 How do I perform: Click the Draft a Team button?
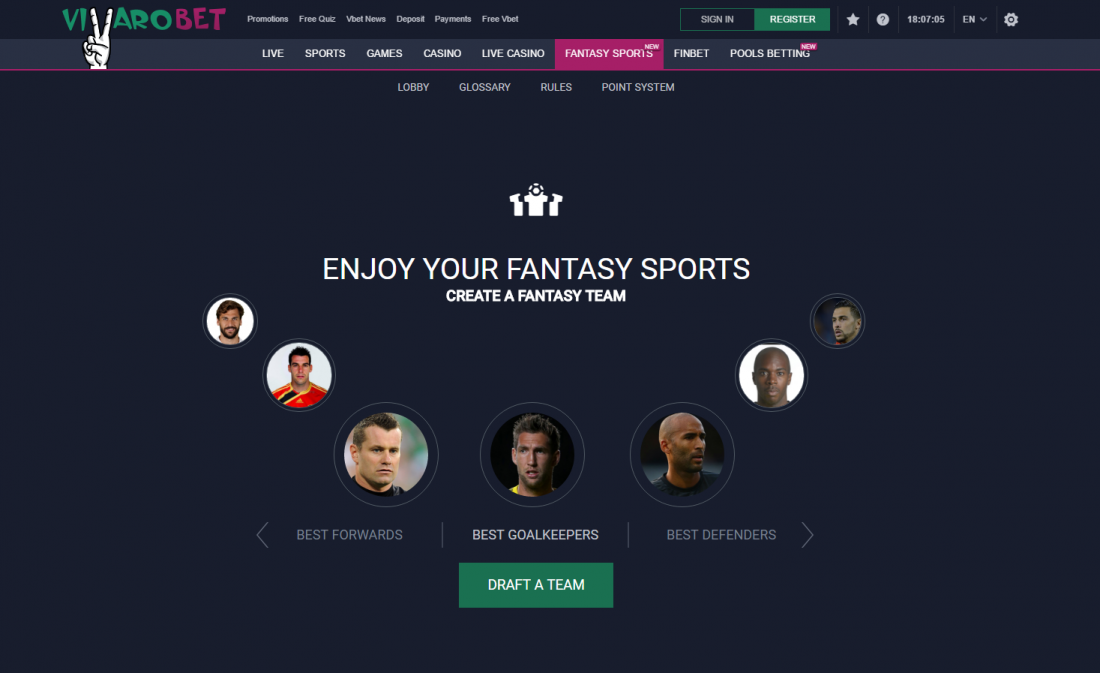pos(536,585)
